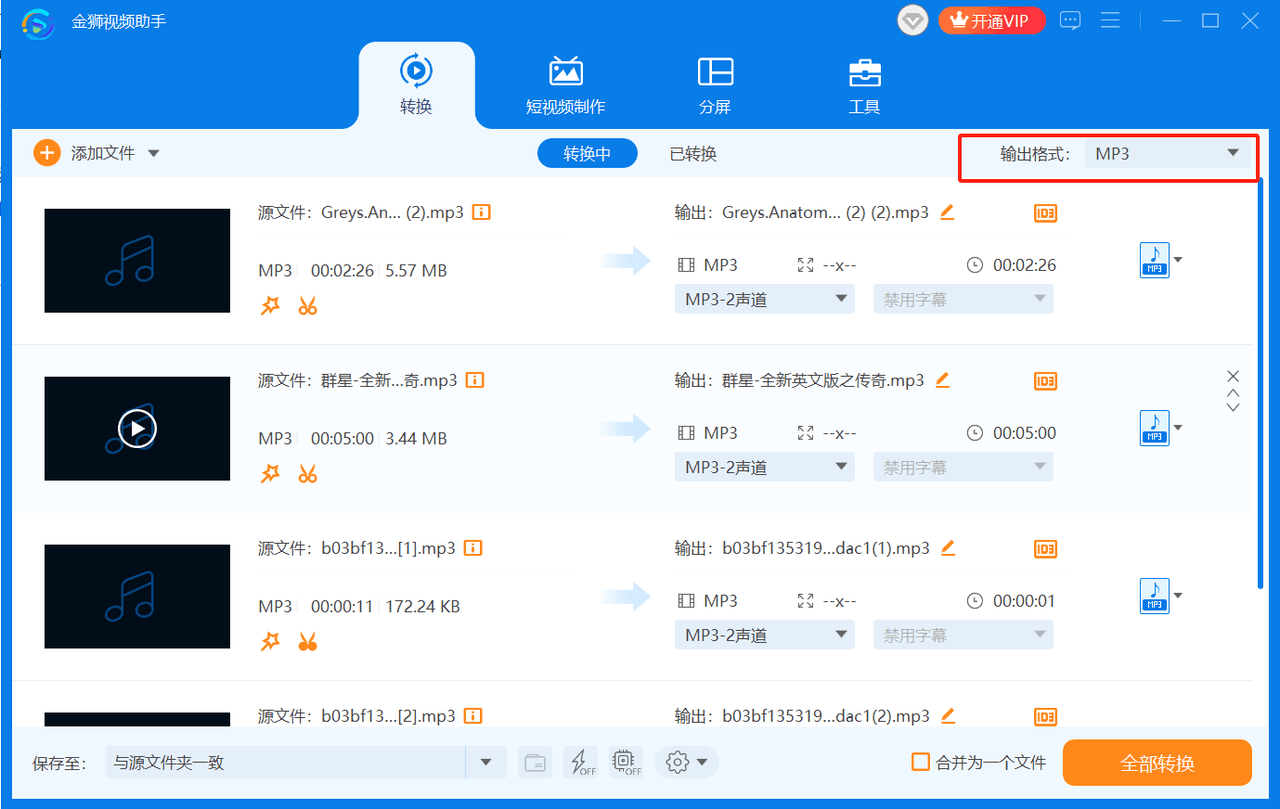Viewport: 1280px width, 809px height.
Task: Open MP3 format icon menu for b03bf135319...dac1(1).mp3
Action: coord(1161,596)
